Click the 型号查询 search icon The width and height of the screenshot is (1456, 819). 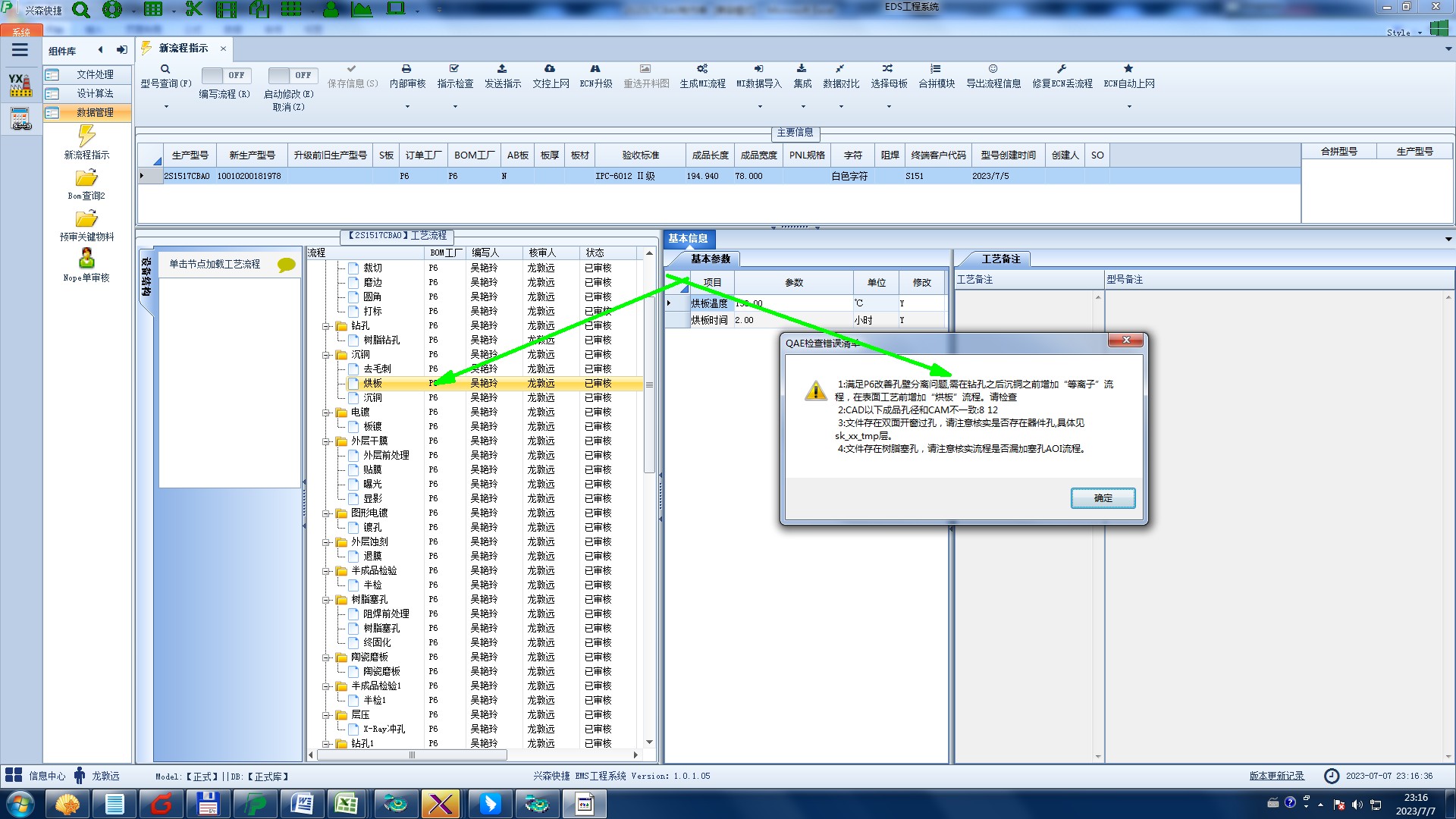(x=165, y=69)
